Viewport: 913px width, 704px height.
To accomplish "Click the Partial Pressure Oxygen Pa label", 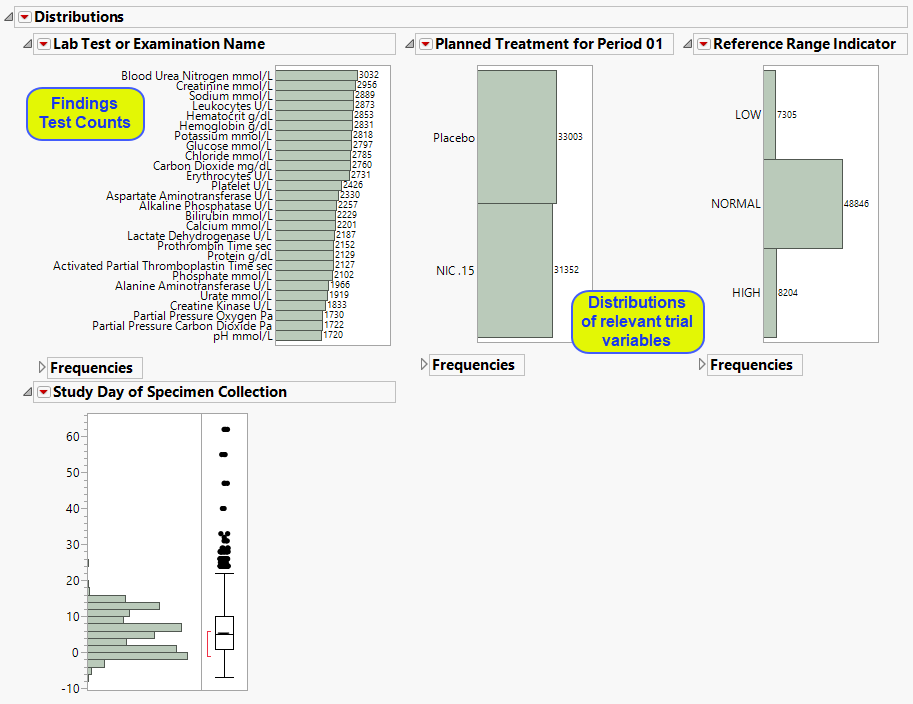I will (203, 316).
